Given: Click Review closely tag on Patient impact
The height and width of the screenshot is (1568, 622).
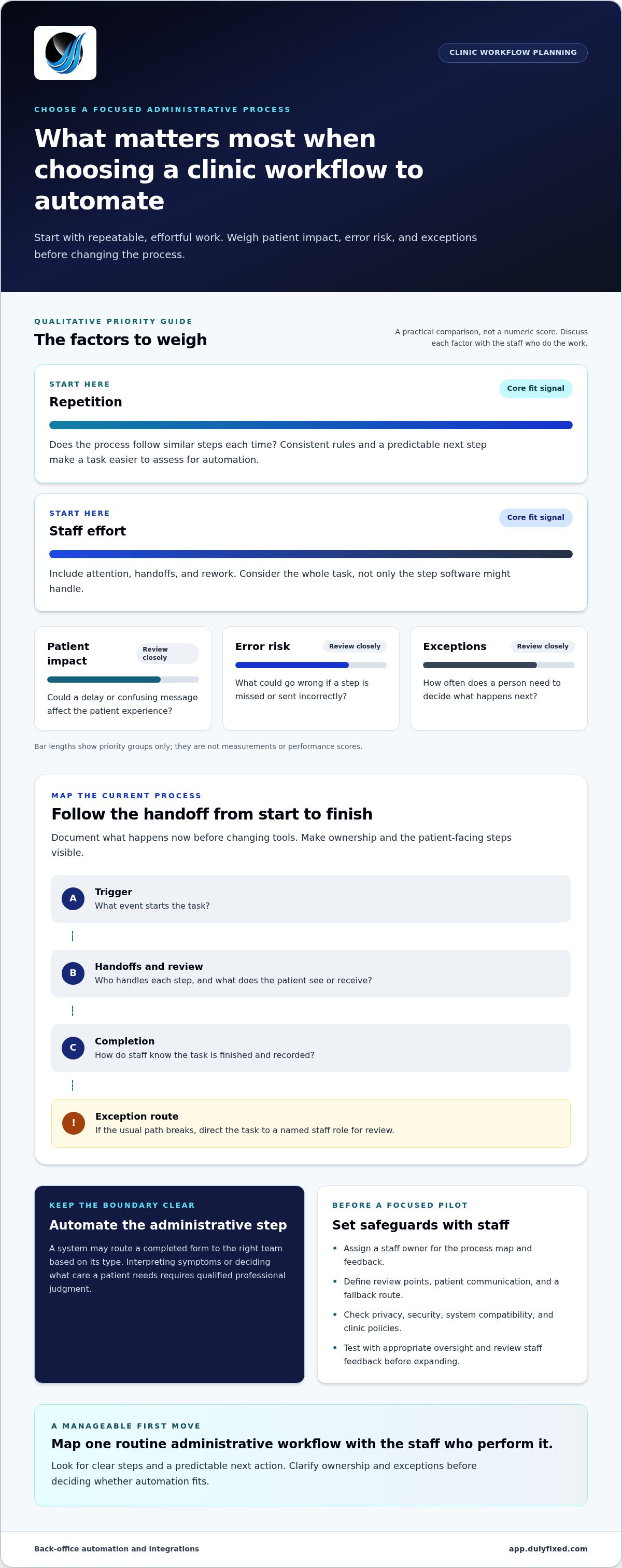Looking at the screenshot, I should tap(167, 654).
